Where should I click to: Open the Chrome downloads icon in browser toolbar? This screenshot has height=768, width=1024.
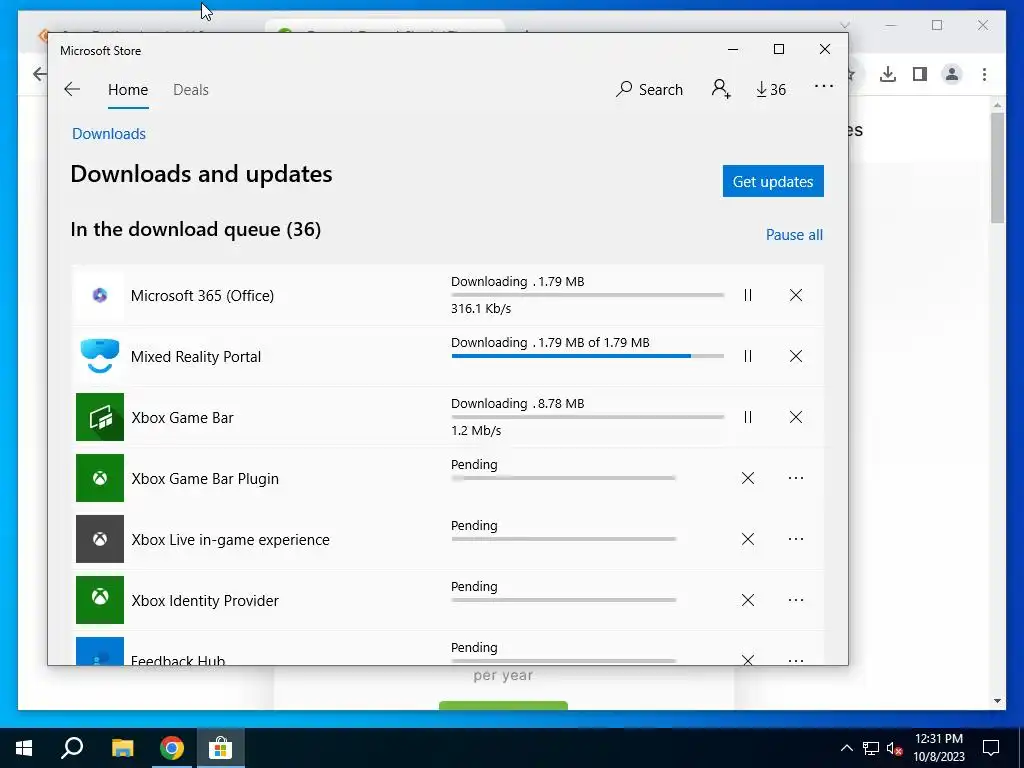point(888,74)
